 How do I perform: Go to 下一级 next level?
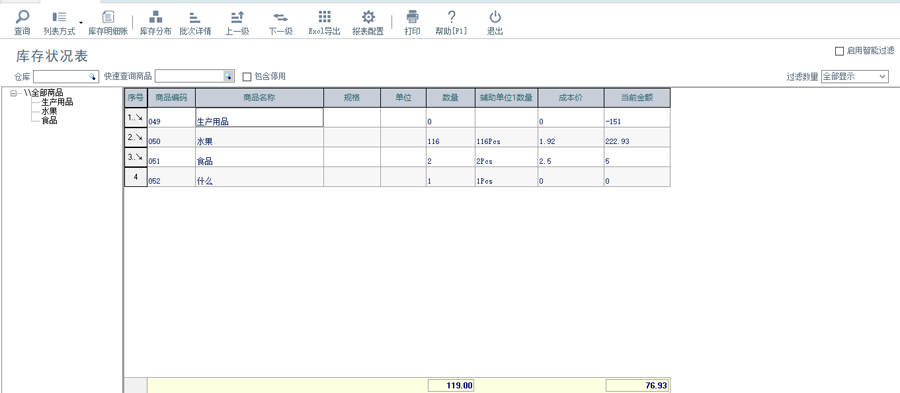tap(281, 17)
